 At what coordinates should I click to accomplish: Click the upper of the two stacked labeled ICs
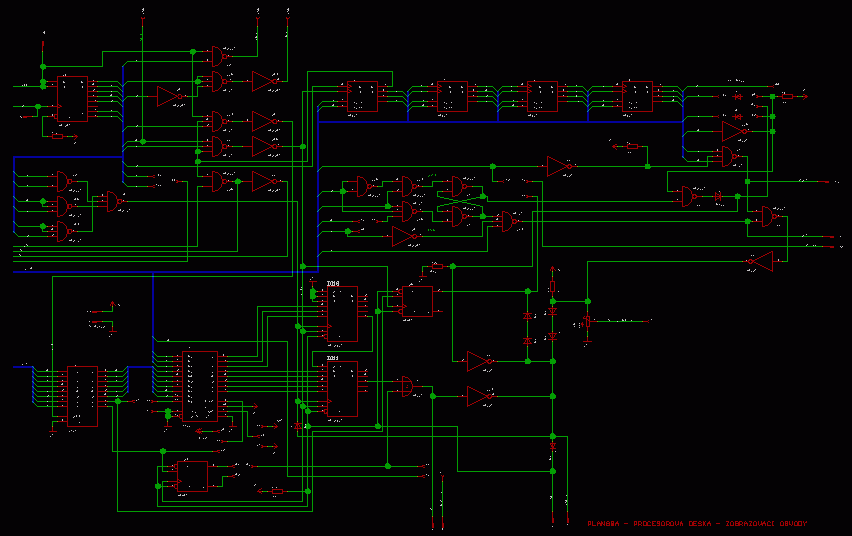(341, 313)
